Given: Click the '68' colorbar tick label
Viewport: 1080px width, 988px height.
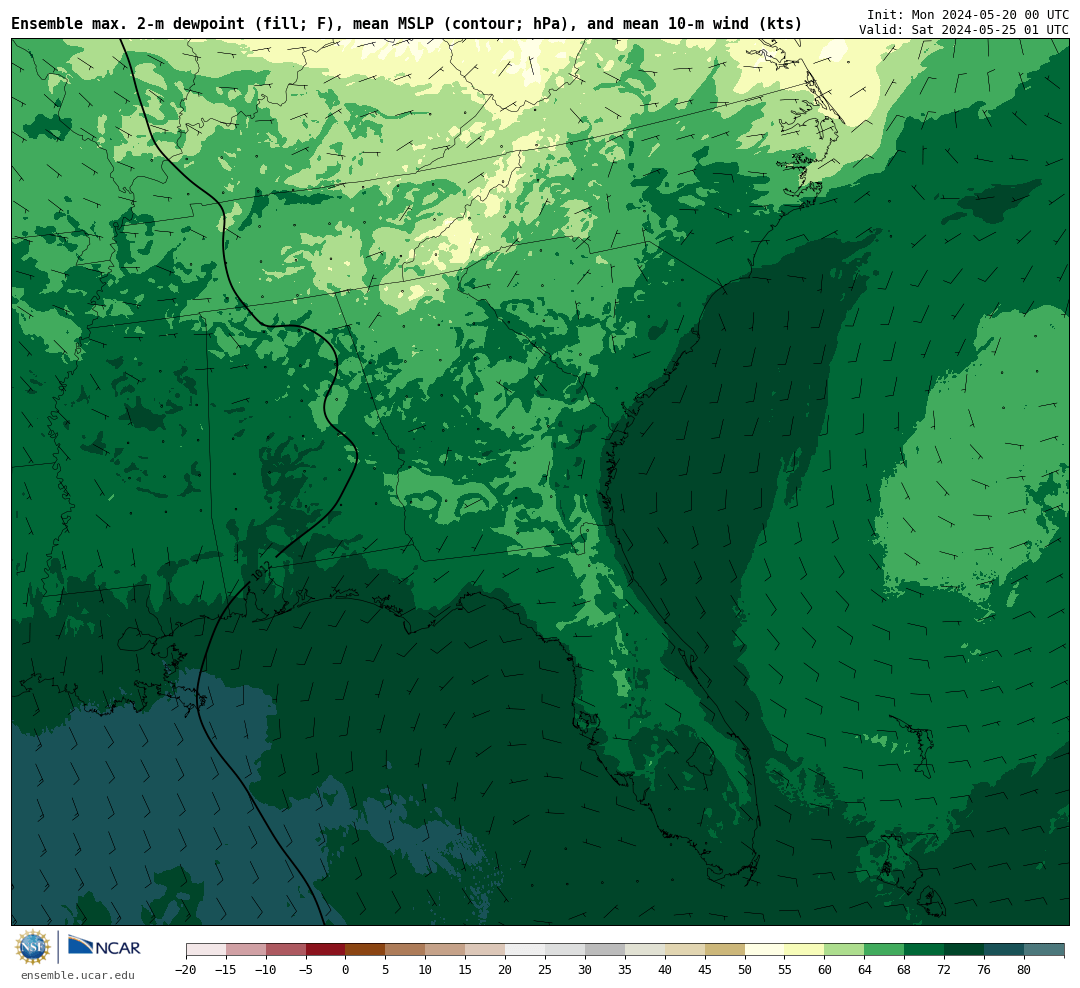Looking at the screenshot, I should tap(904, 970).
